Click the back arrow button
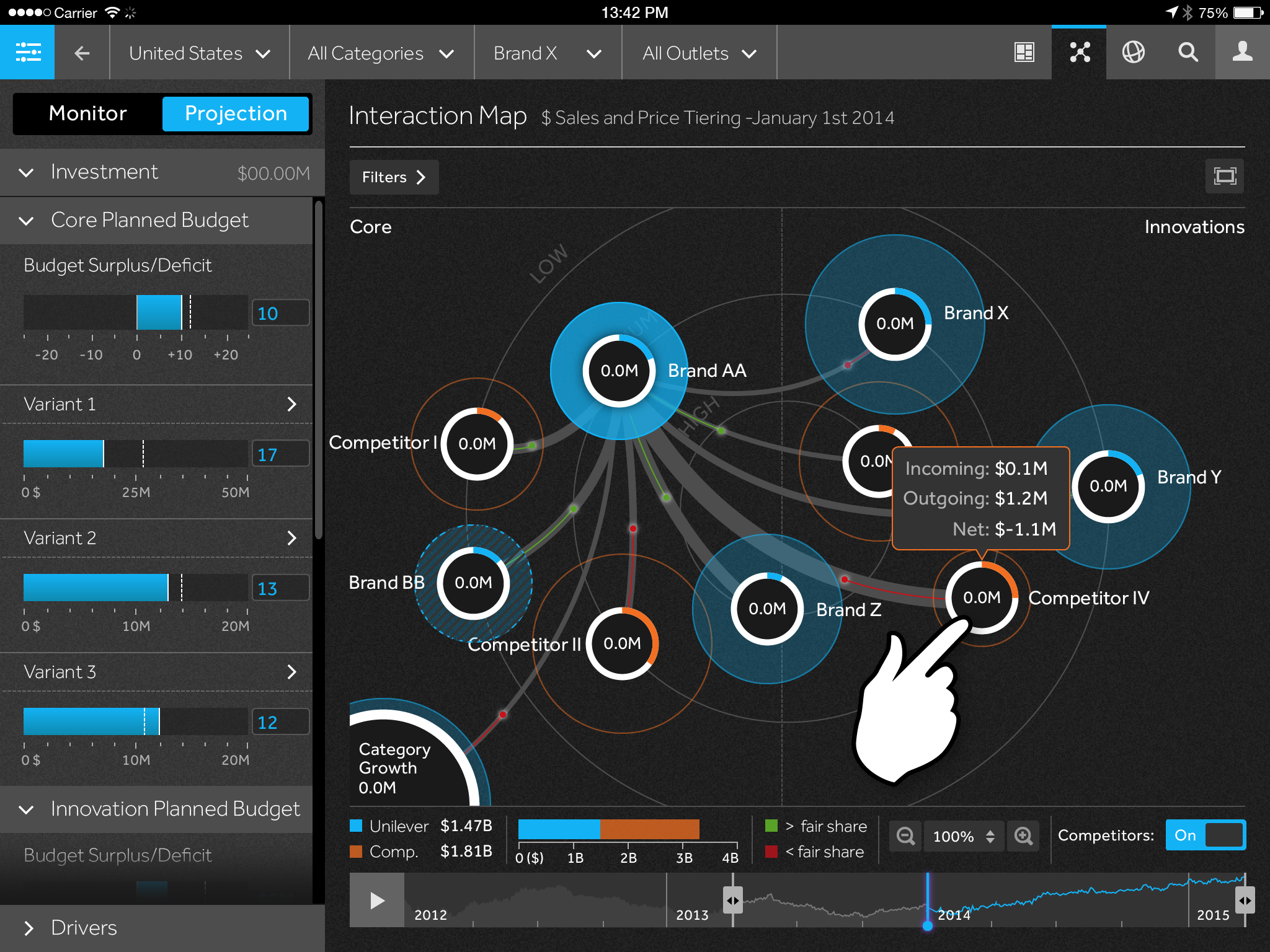 [x=82, y=53]
